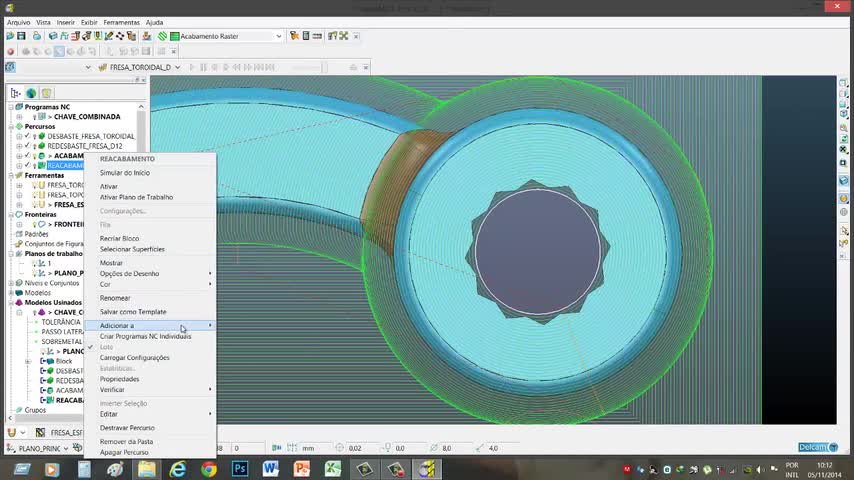Collapse the Programas NC tree node
Image resolution: width=854 pixels, height=480 pixels.
click(11, 107)
